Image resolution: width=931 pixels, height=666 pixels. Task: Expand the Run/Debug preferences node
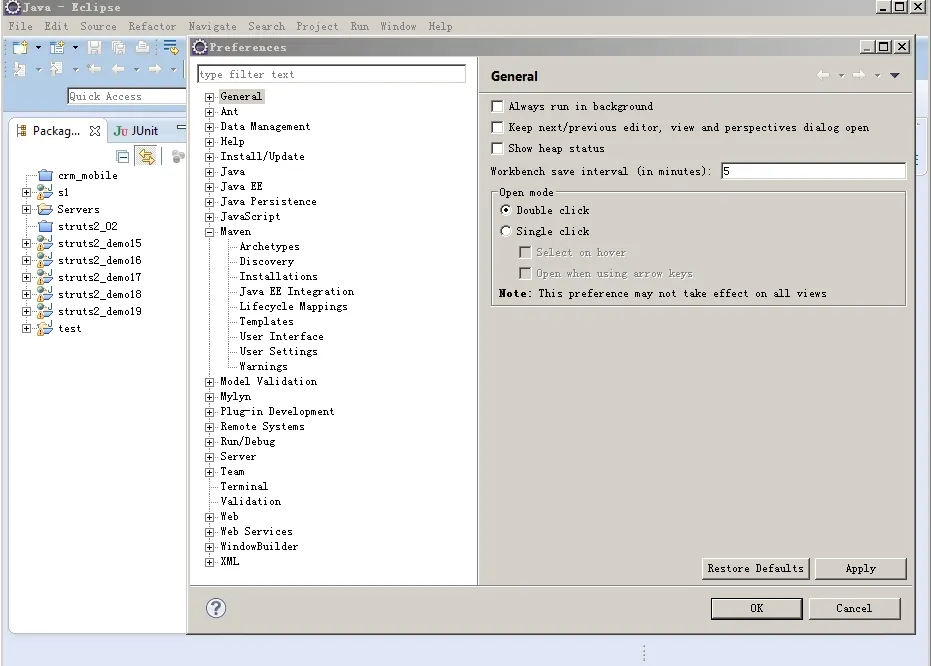[210, 442]
